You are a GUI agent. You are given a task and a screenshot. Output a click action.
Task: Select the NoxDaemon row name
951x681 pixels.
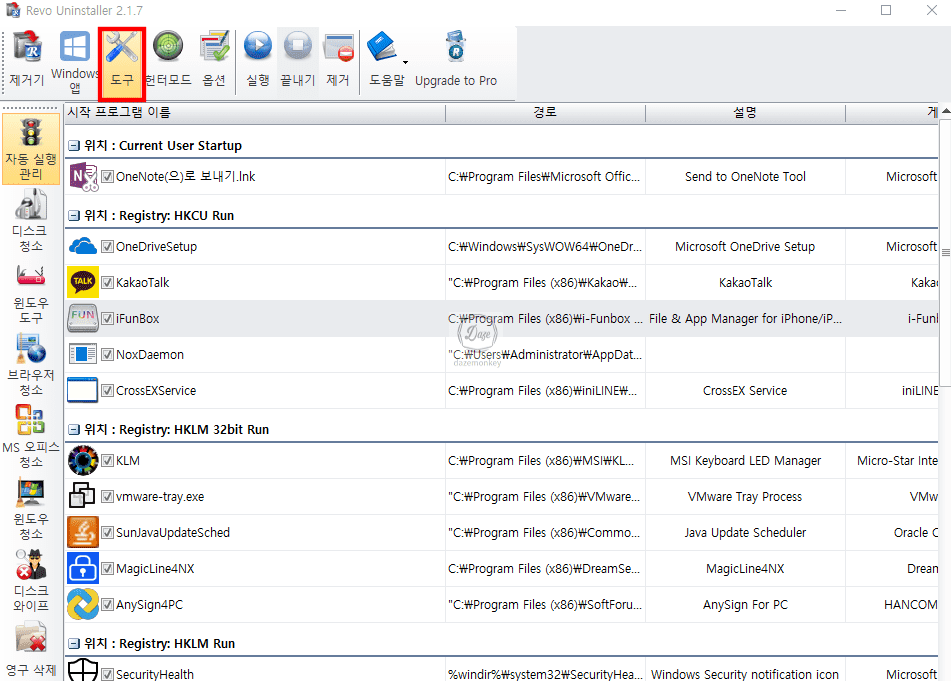tap(150, 354)
